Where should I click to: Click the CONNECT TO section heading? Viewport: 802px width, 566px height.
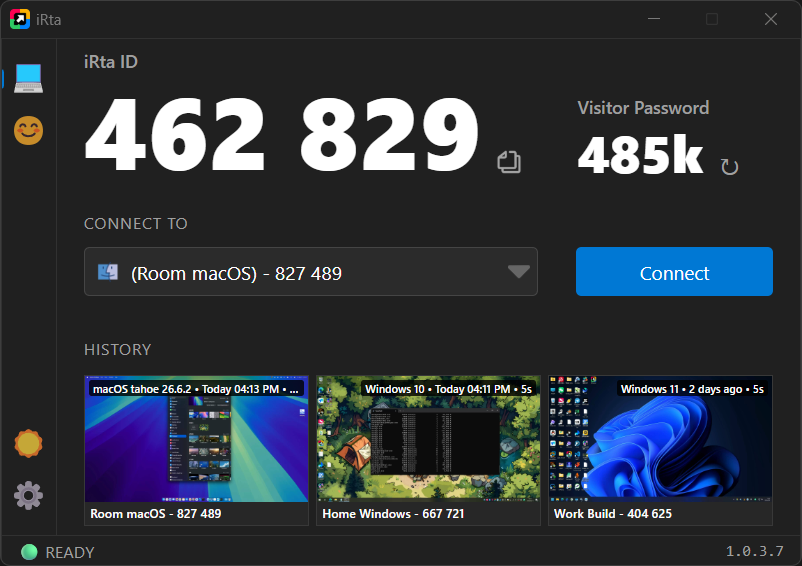[x=136, y=224]
